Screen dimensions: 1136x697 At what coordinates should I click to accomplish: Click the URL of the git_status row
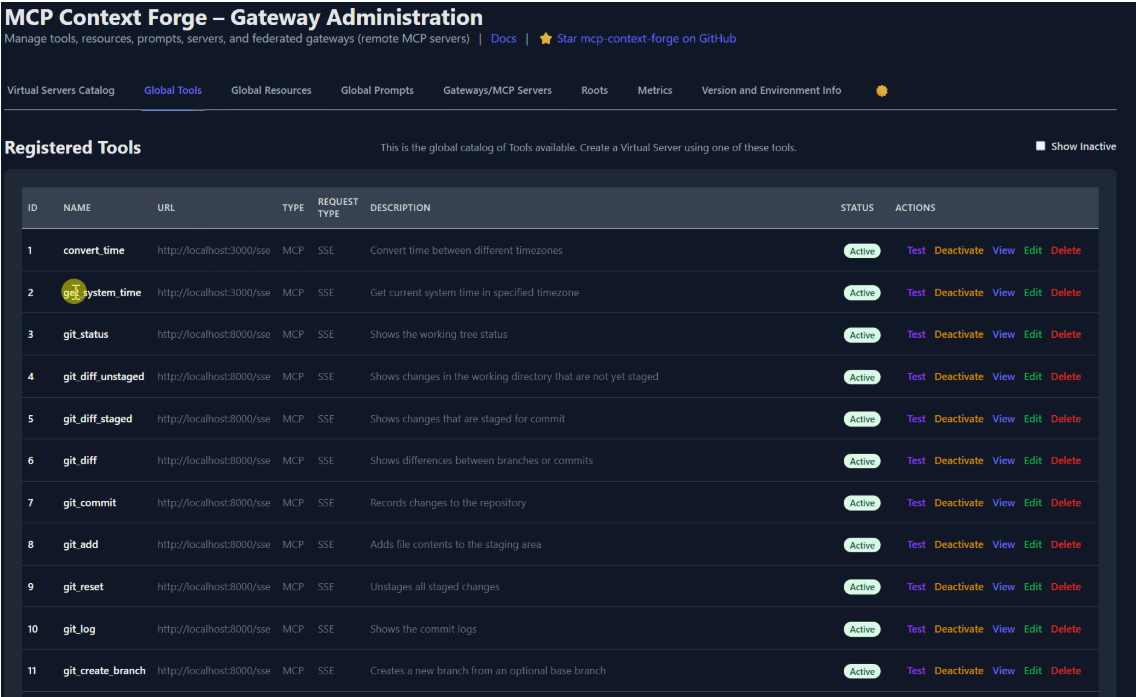click(x=214, y=334)
